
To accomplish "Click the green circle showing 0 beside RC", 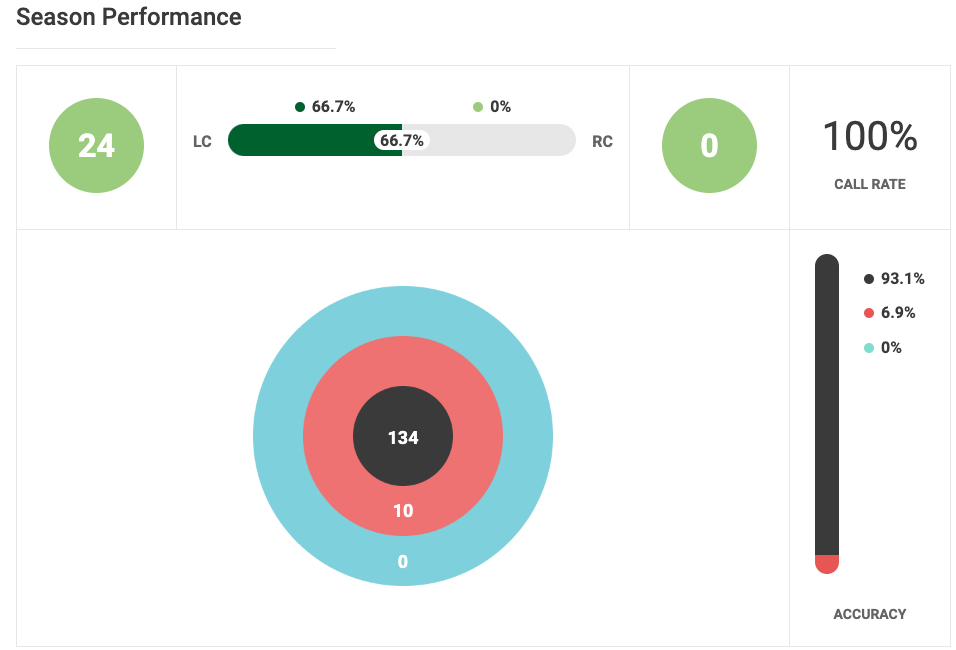I will point(709,146).
